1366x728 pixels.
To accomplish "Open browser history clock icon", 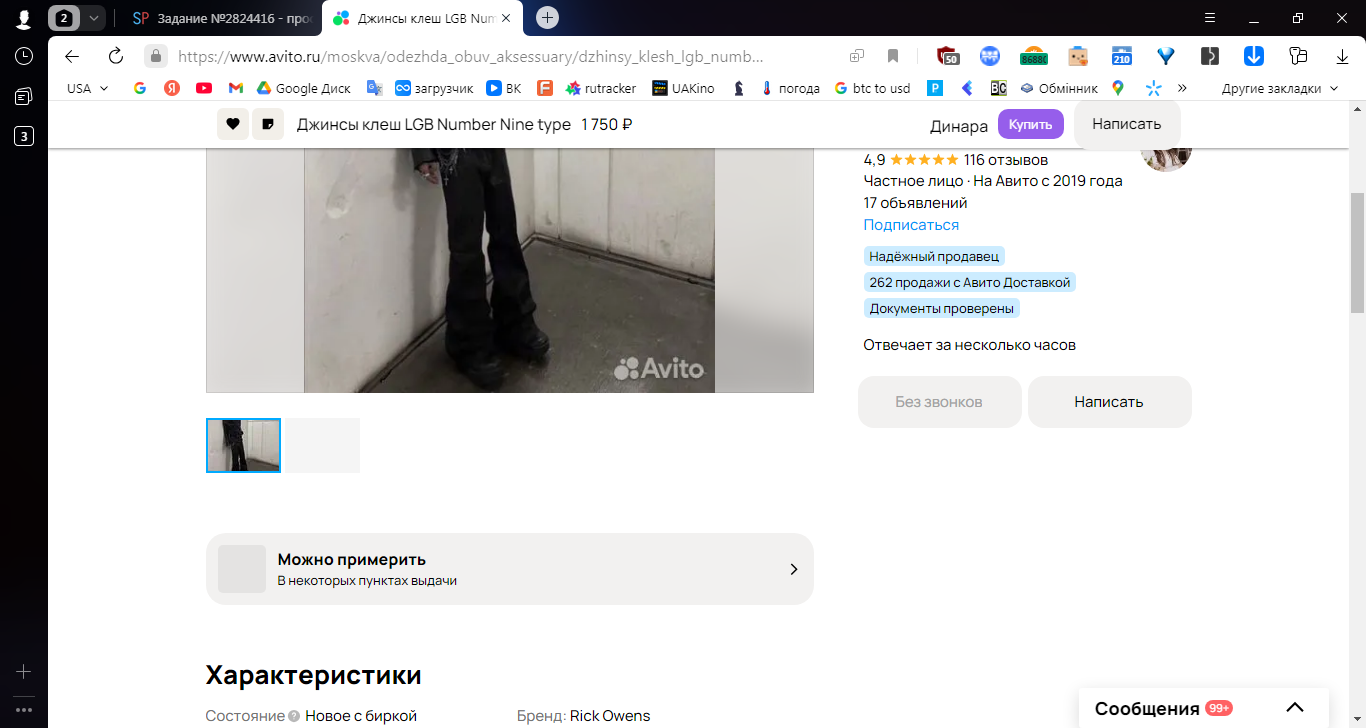I will (x=24, y=56).
